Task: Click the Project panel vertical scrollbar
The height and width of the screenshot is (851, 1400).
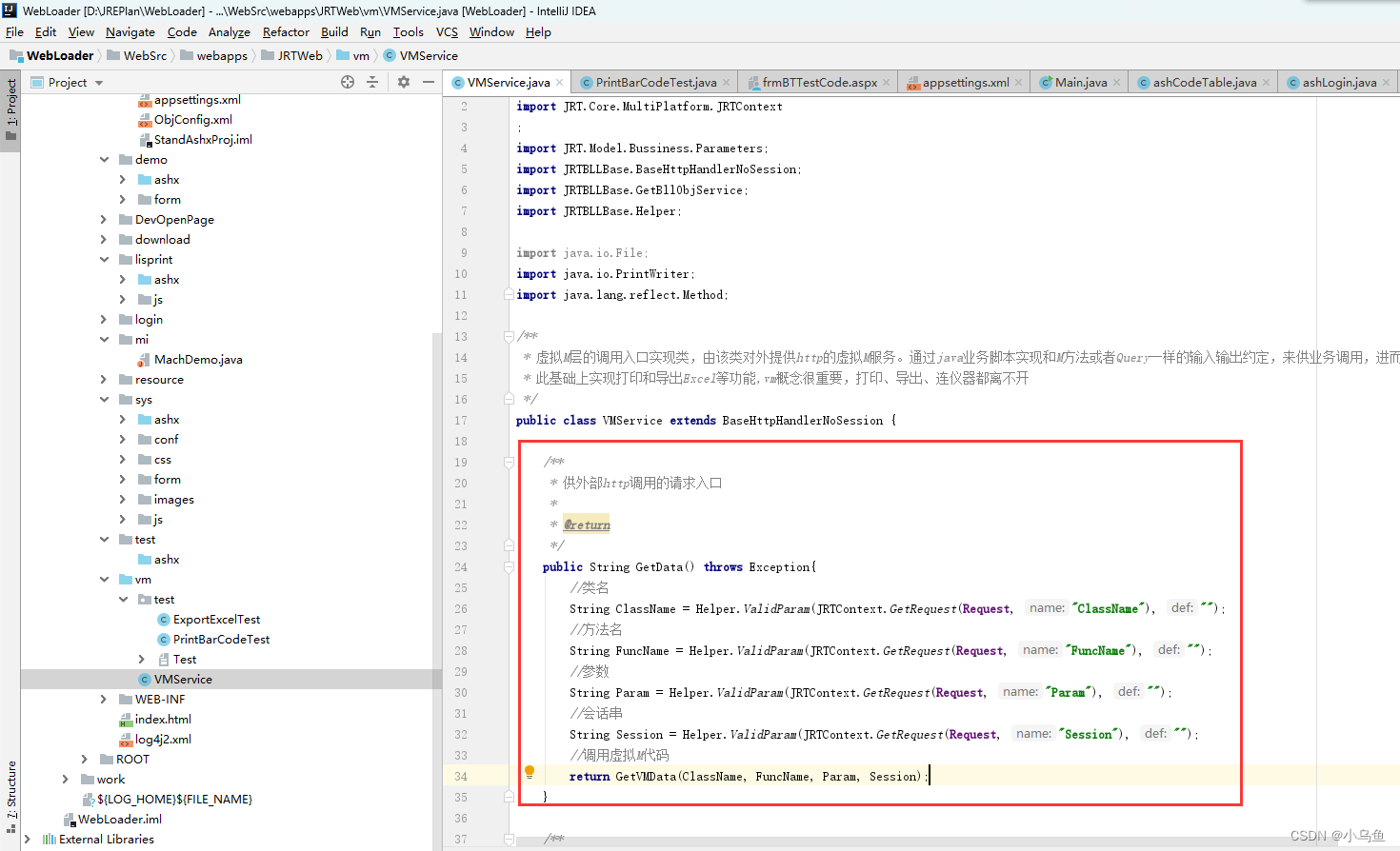Action: pos(437,590)
